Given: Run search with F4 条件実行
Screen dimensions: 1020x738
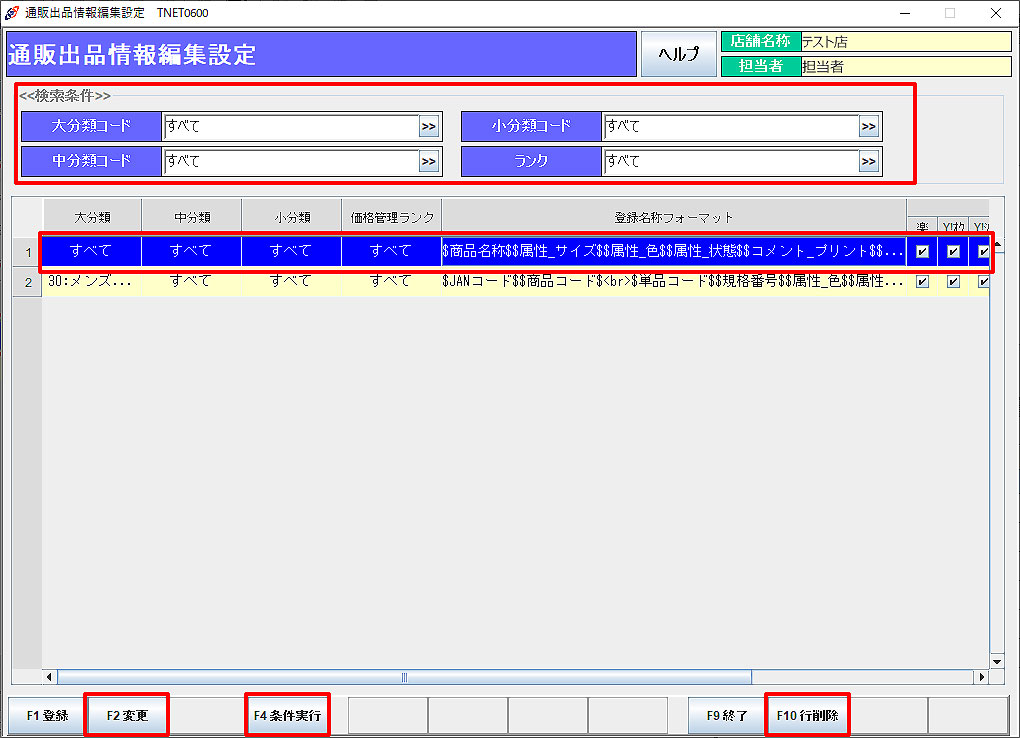Looking at the screenshot, I should click(x=287, y=716).
